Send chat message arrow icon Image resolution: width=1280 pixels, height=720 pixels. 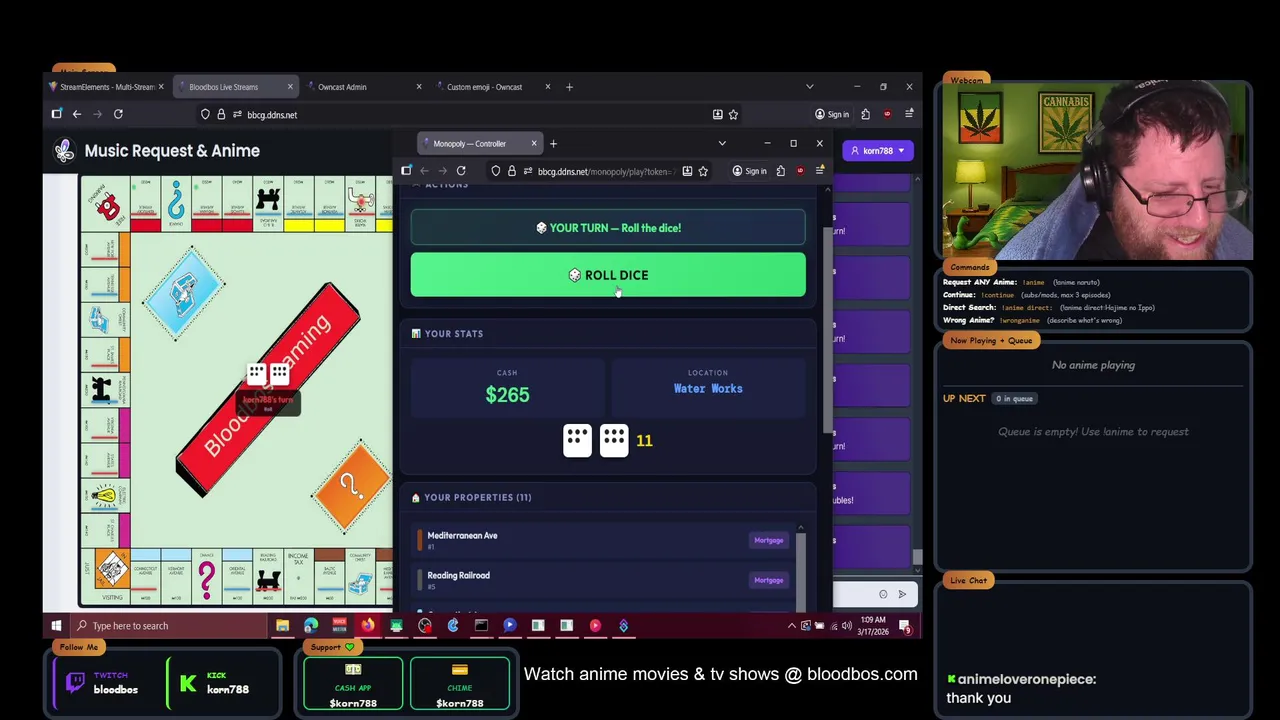[902, 594]
